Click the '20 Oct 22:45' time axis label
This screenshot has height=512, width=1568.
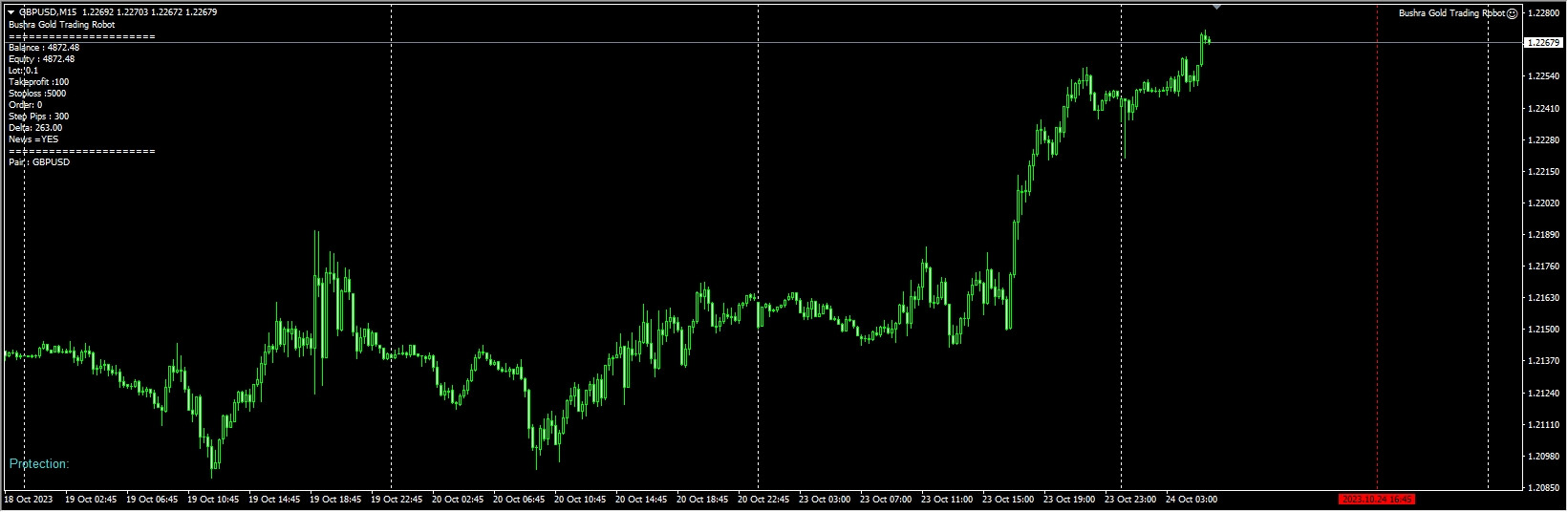(x=763, y=500)
